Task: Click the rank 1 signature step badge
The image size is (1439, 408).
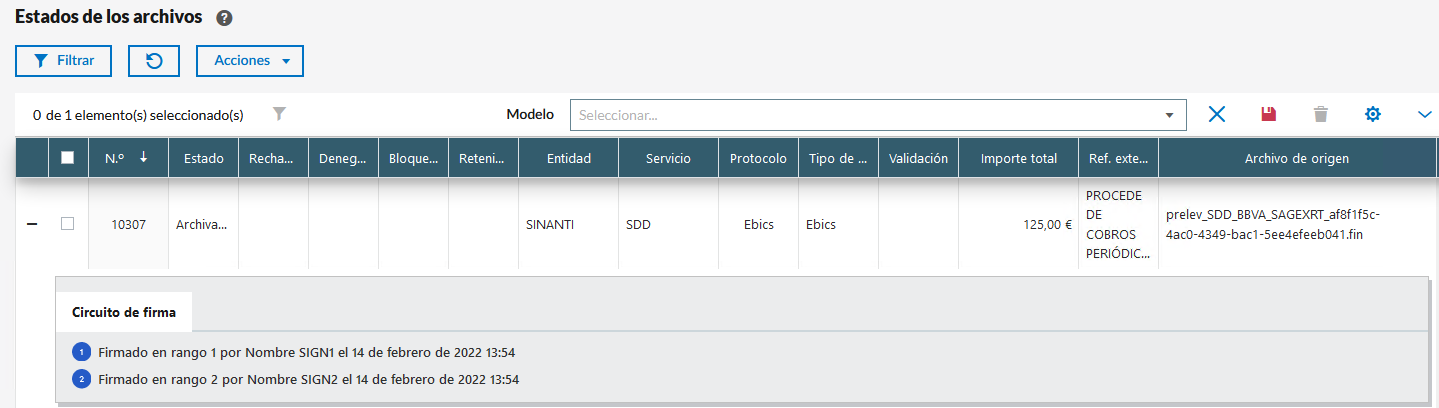Action: (81, 352)
